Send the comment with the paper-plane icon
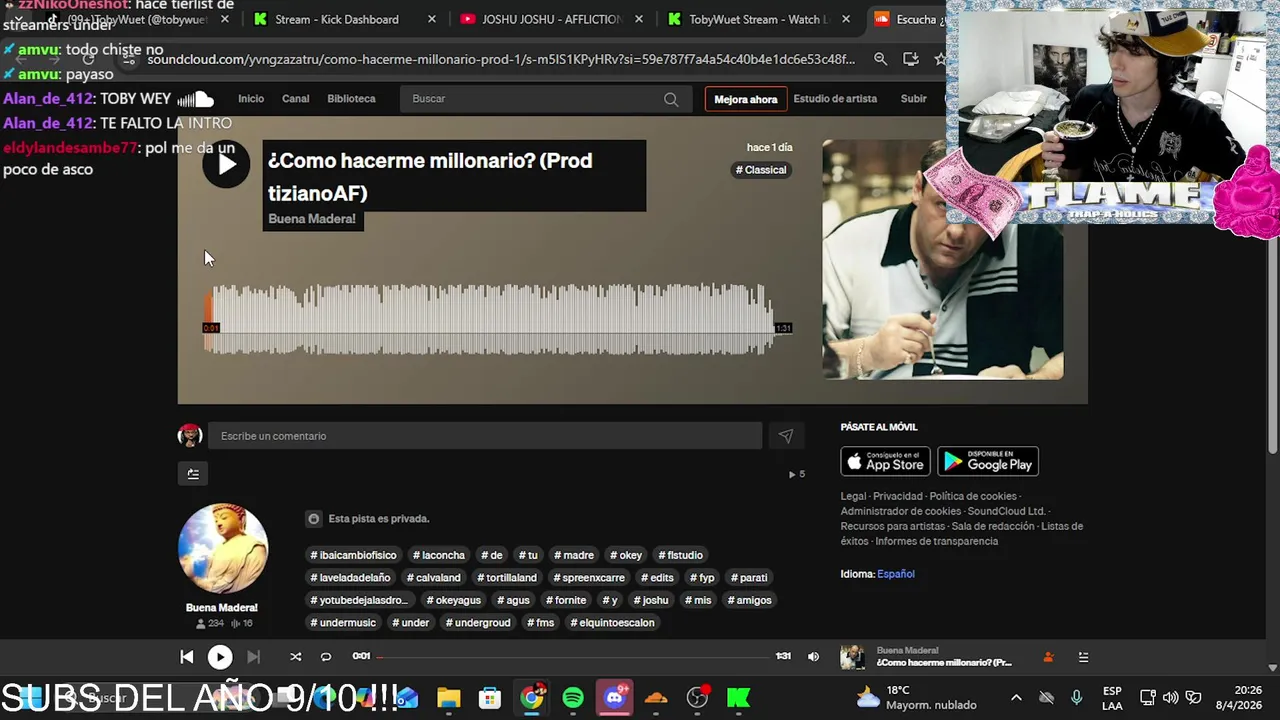 coord(786,436)
